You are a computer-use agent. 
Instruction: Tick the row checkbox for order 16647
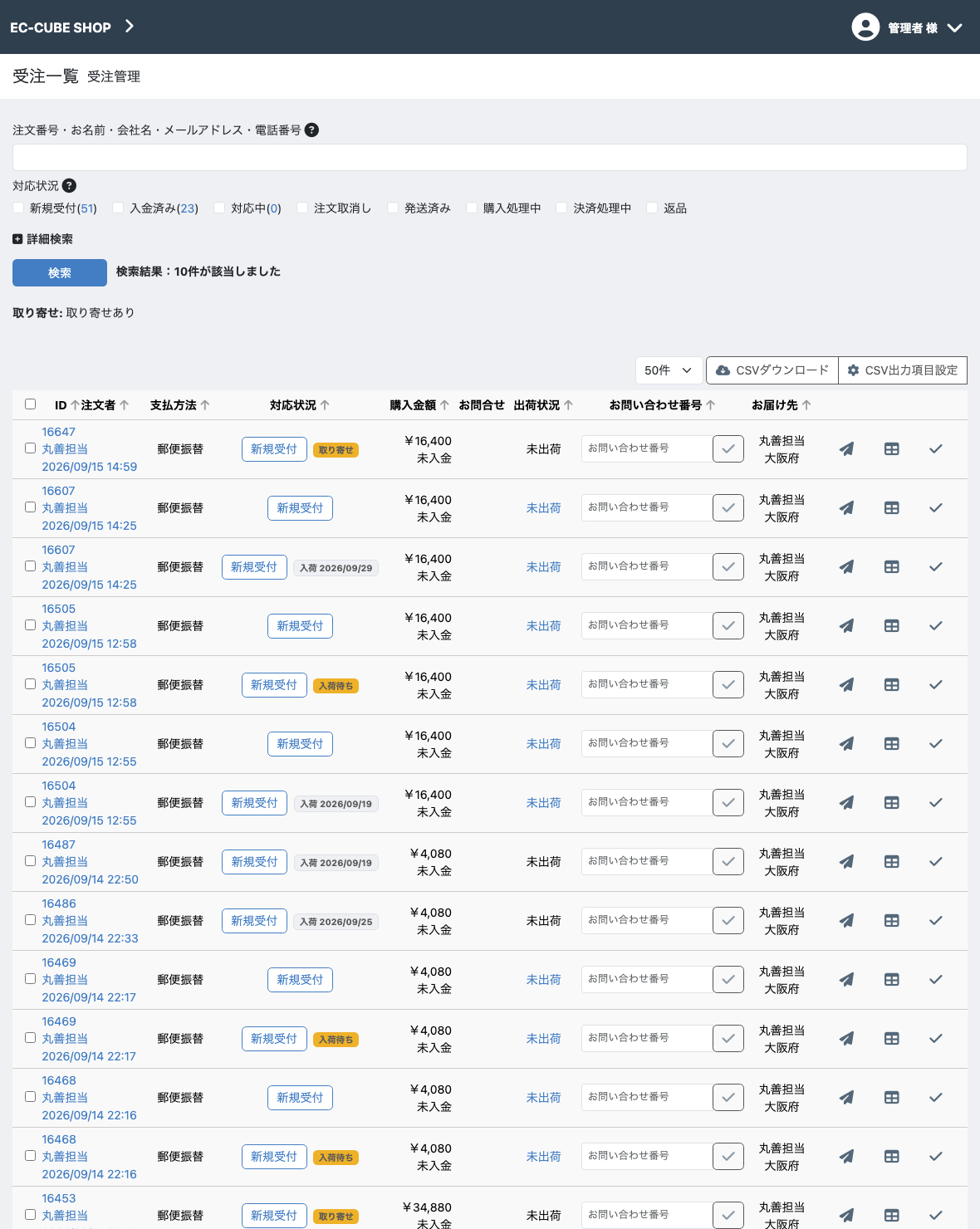(31, 448)
